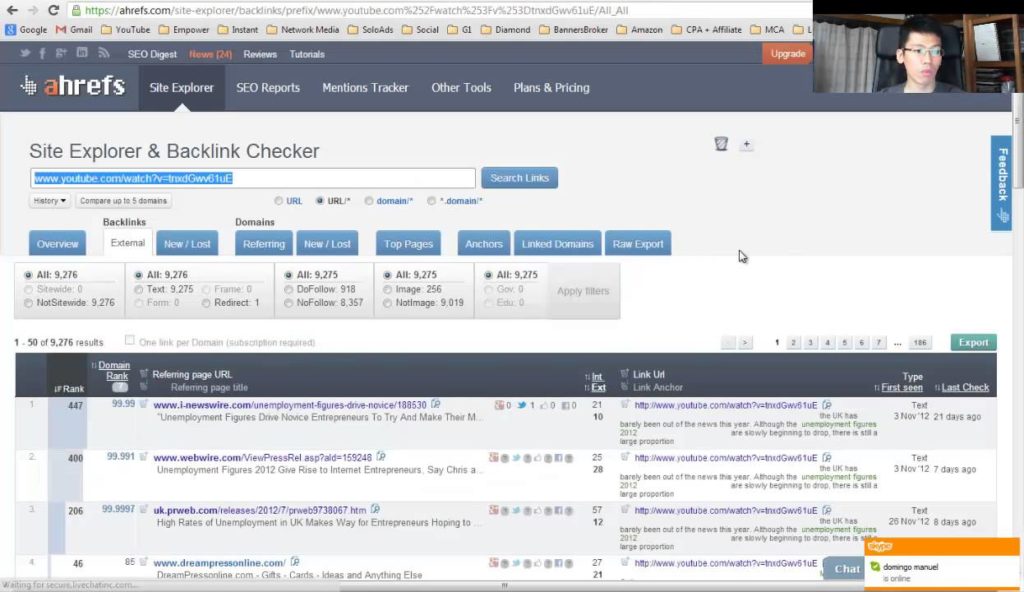The width and height of the screenshot is (1024, 592).
Task: Select the NotSitewide: 9,276 filter
Action: pyautogui.click(x=28, y=303)
